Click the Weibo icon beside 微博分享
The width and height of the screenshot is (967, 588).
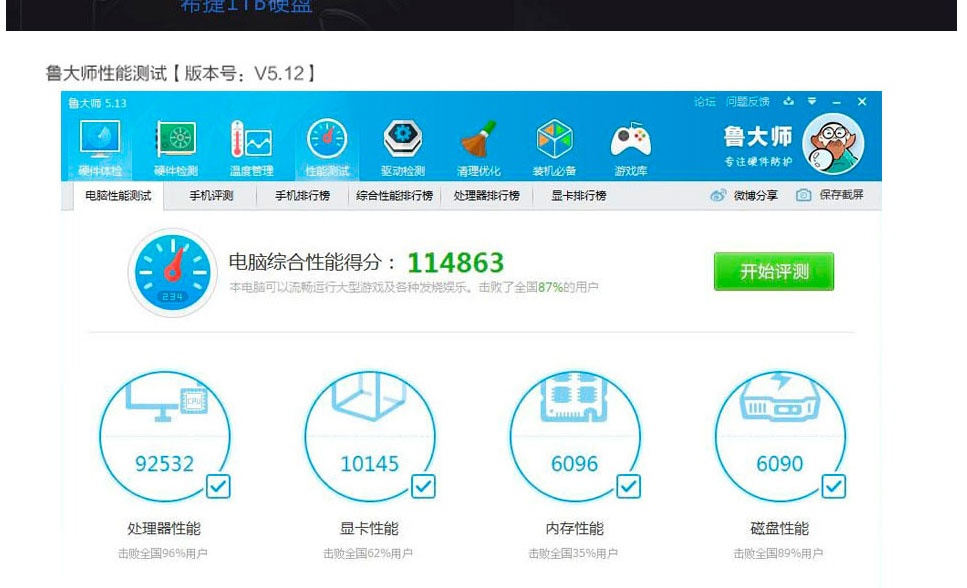(718, 196)
